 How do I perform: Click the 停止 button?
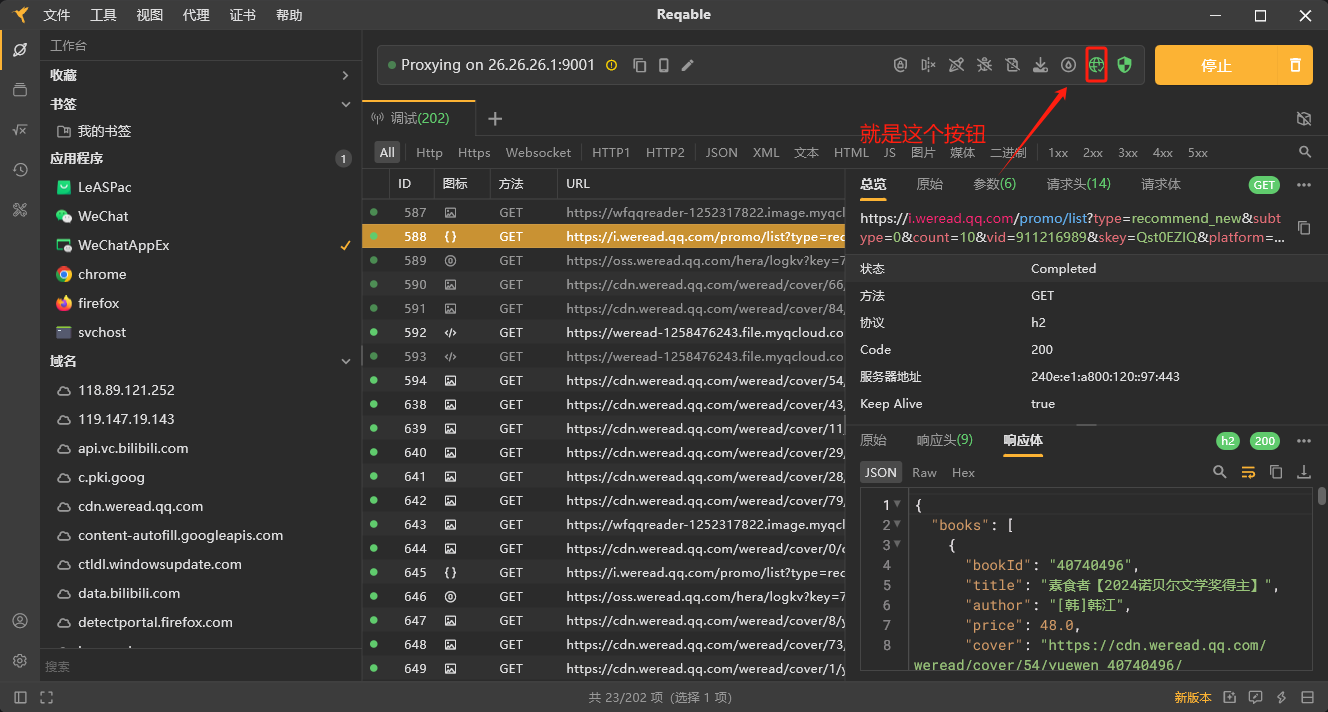(1216, 65)
